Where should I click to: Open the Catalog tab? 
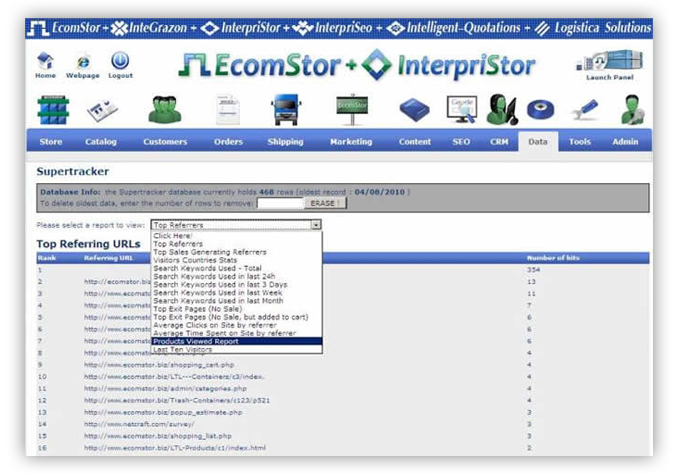tap(101, 142)
